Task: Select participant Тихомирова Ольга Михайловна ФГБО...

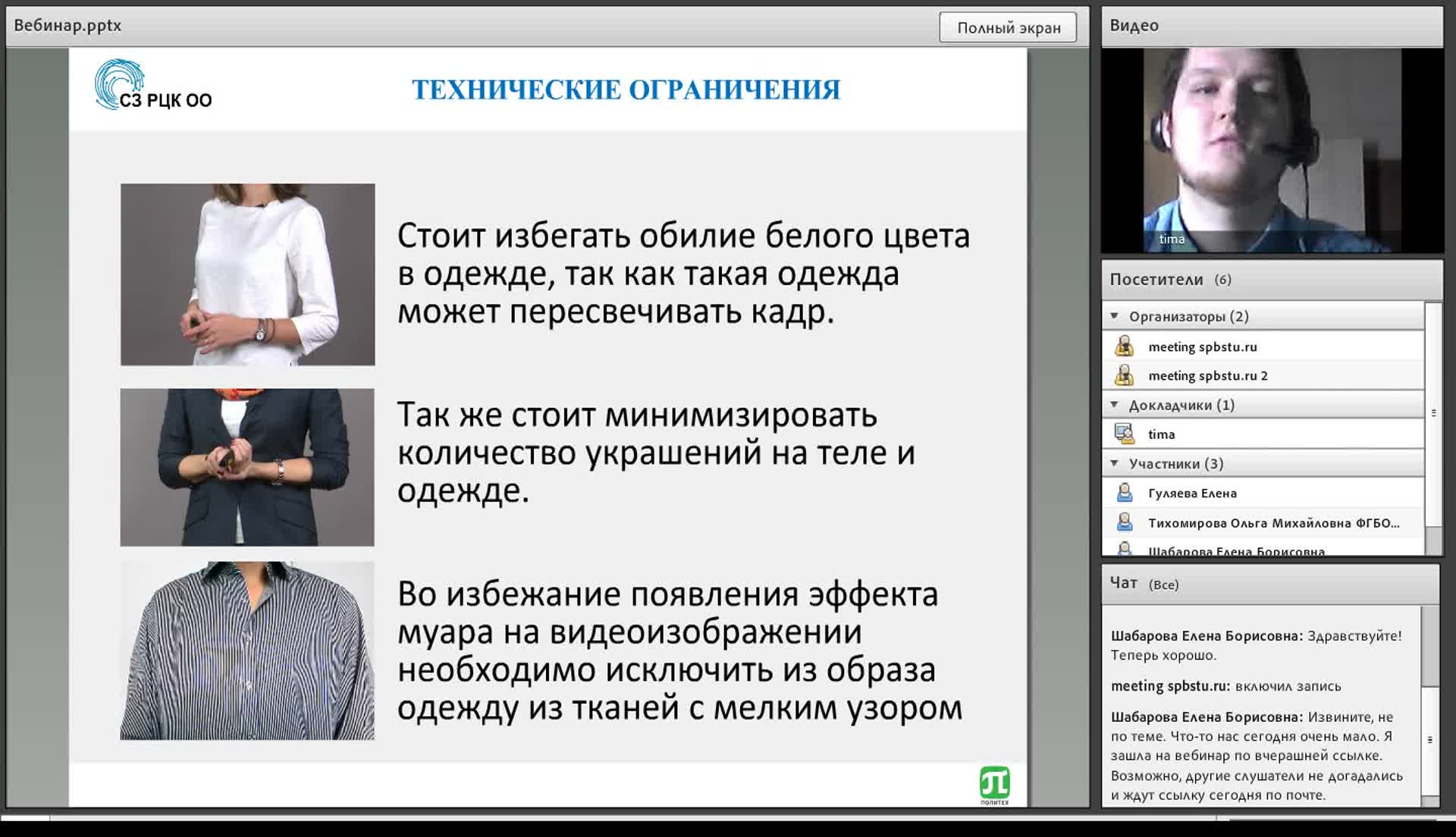Action: (1263, 522)
